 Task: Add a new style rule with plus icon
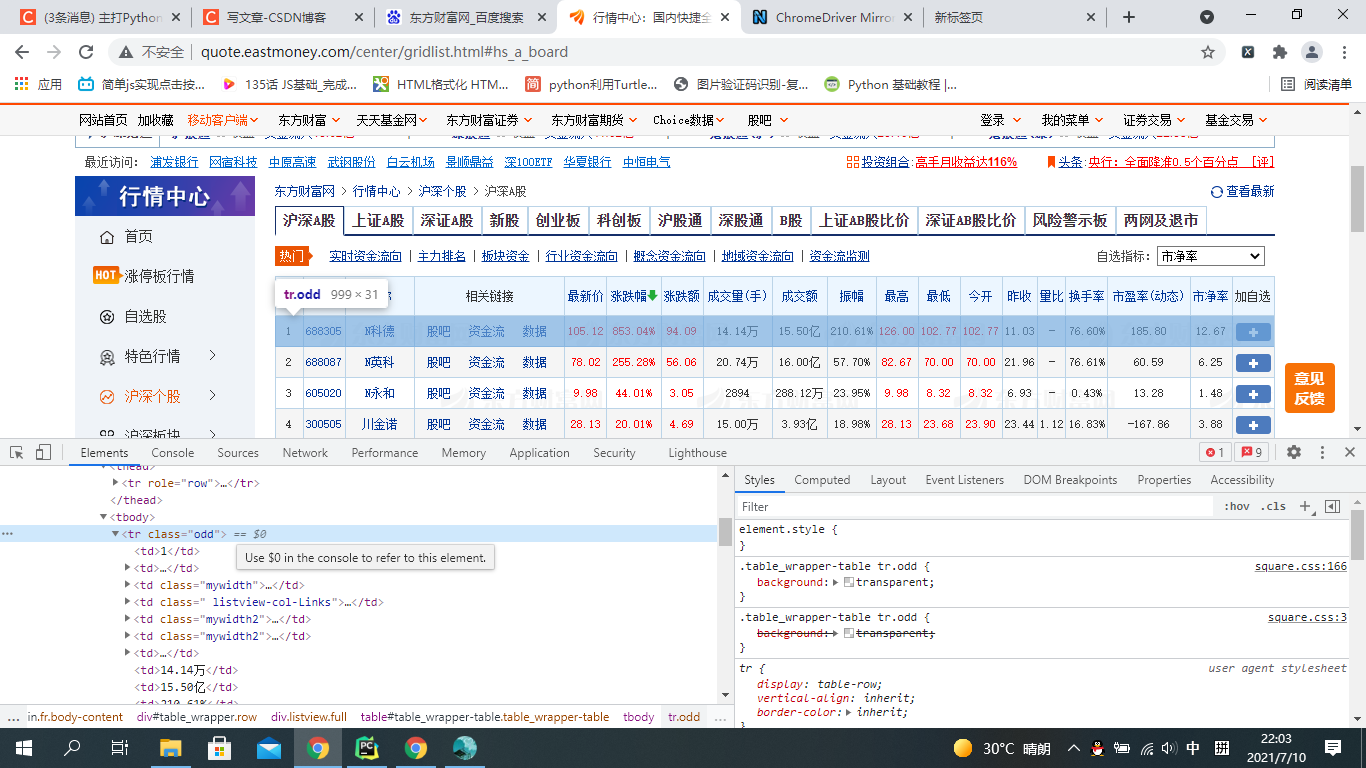(x=1305, y=506)
